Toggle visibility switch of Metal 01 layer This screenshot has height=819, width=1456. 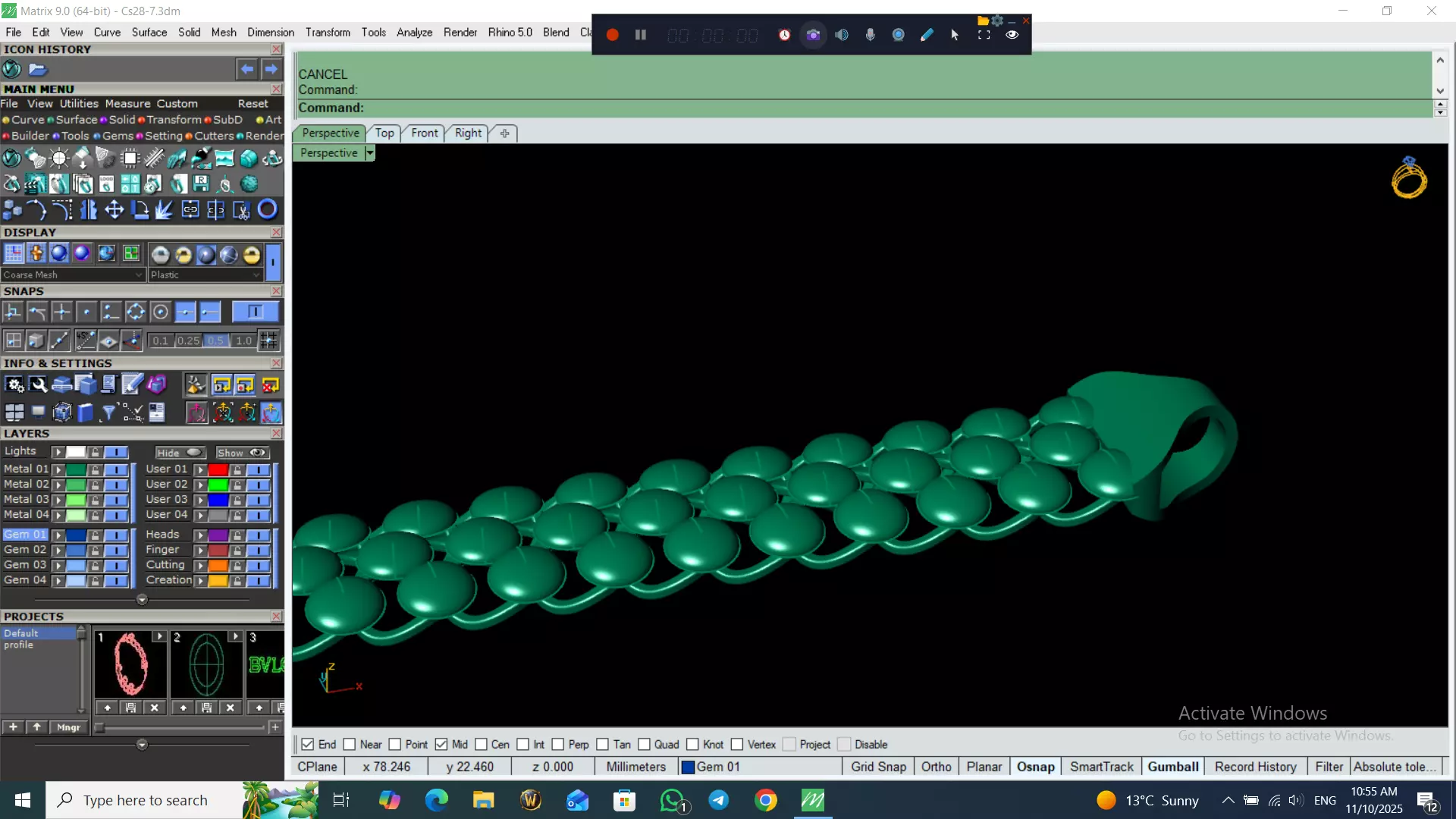[x=116, y=469]
